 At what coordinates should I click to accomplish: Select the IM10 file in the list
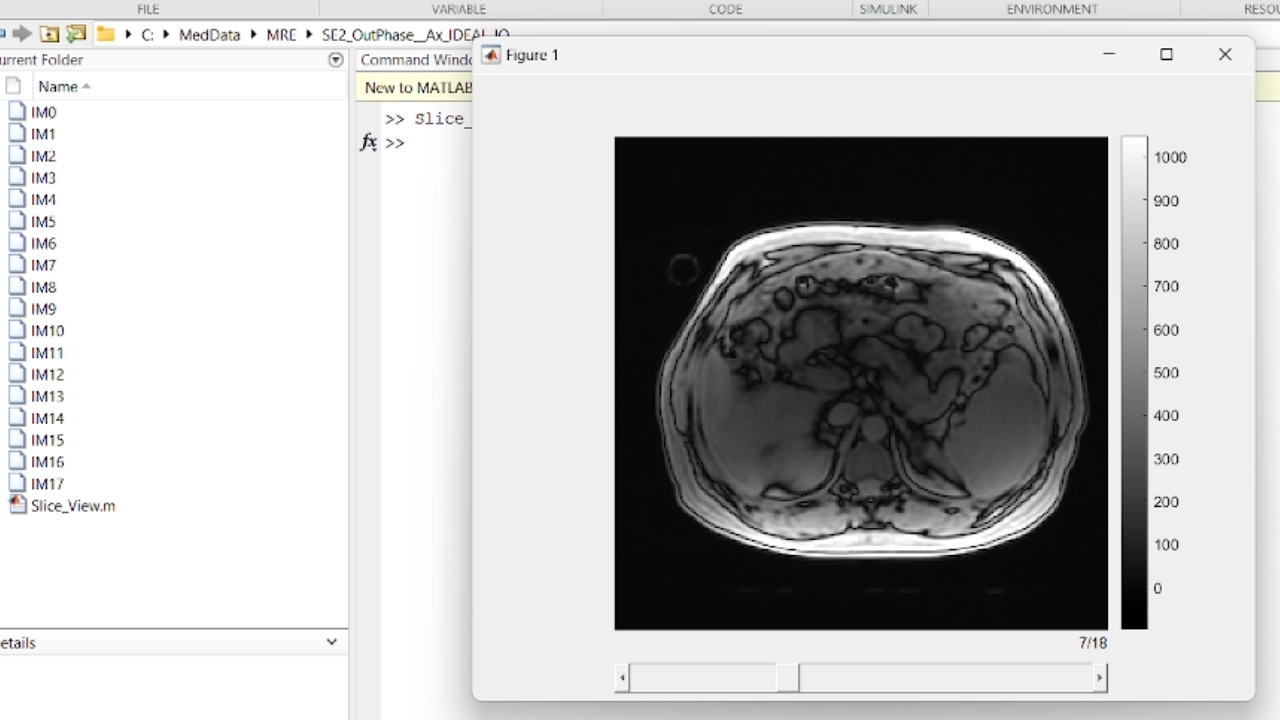tap(47, 331)
